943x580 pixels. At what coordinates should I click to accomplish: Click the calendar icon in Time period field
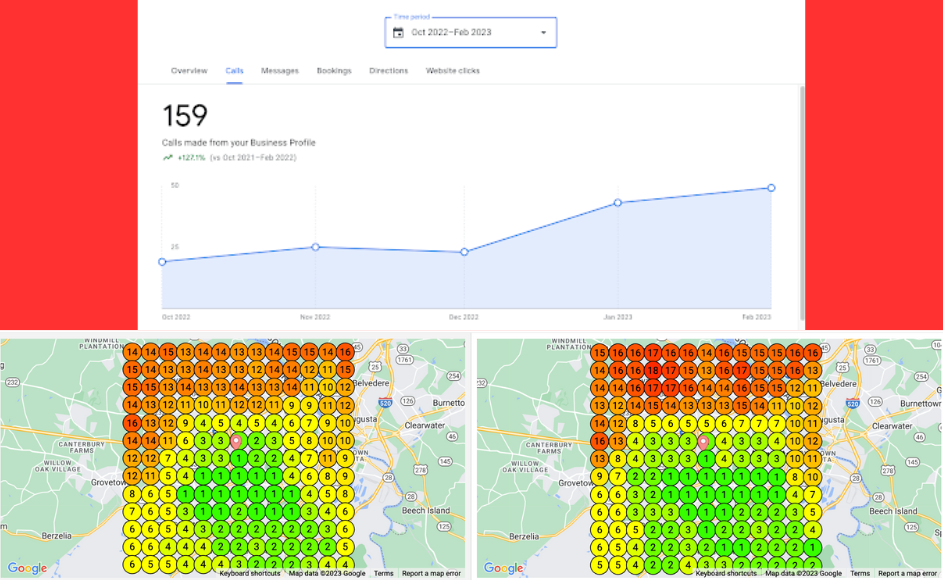coord(398,33)
